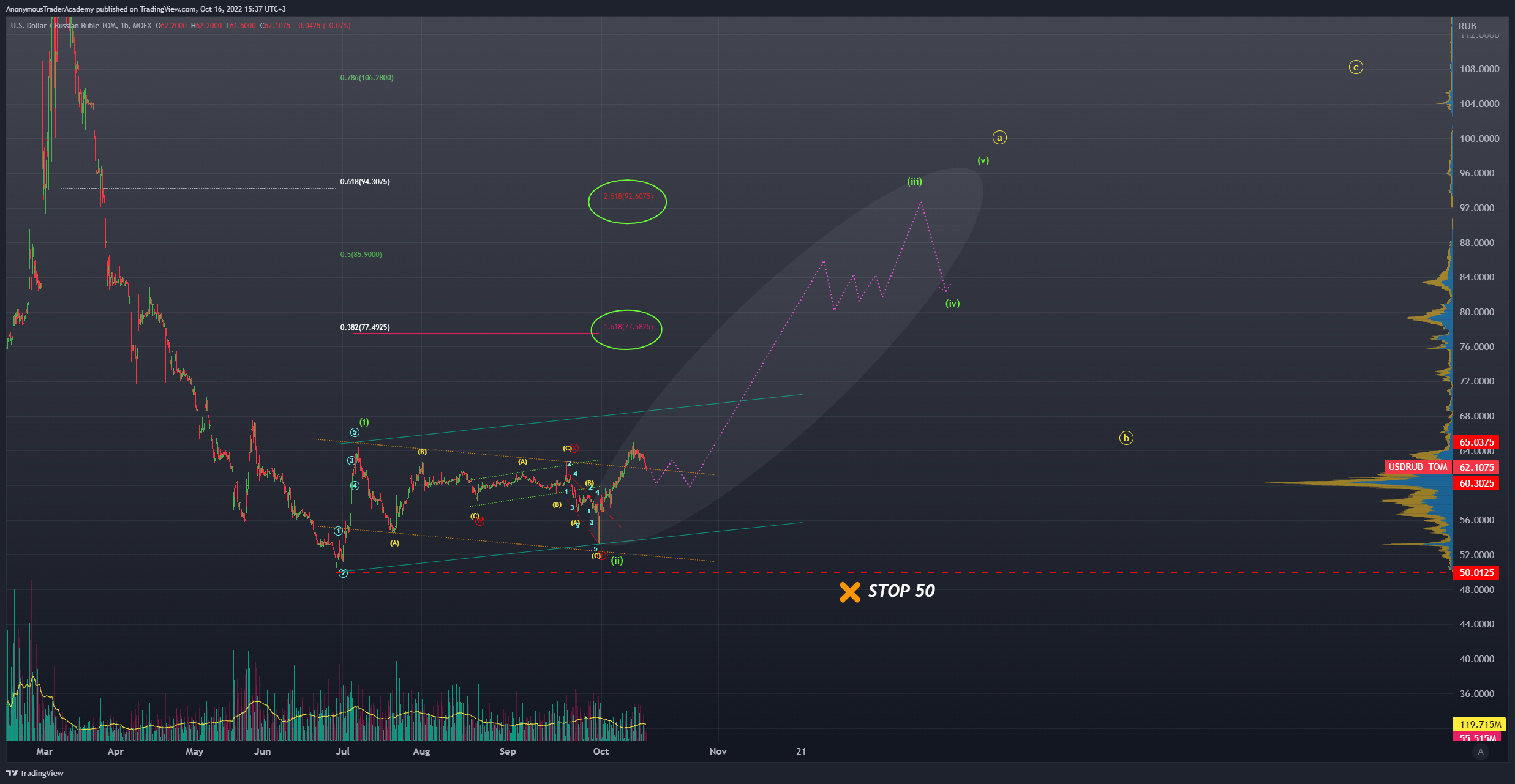Click the 'Nov' label on time axis
Screen dimensions: 1515x784
(x=718, y=751)
